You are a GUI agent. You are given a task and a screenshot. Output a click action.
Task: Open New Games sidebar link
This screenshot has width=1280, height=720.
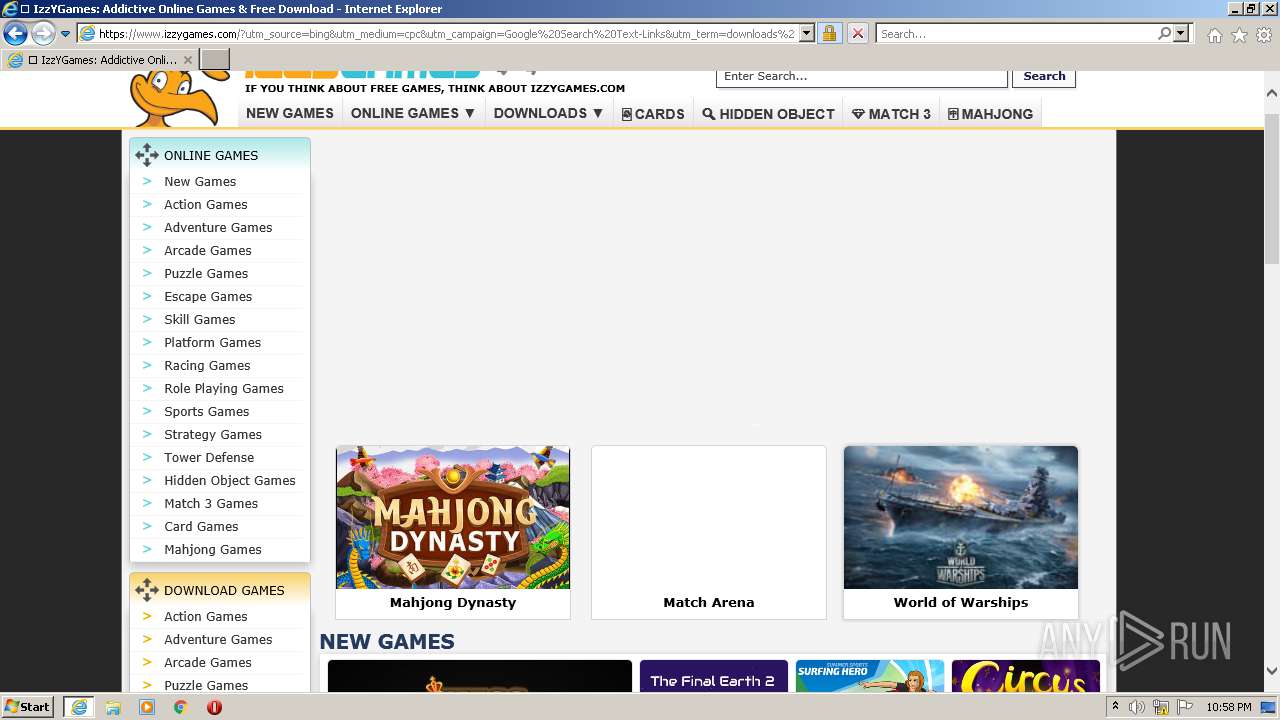click(x=200, y=181)
